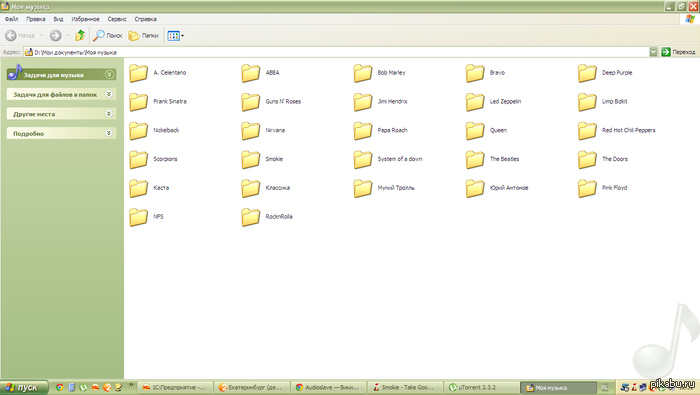Switch to Audioslave Chrome taskbar window
Image resolution: width=700 pixels, height=395 pixels.
[329, 387]
